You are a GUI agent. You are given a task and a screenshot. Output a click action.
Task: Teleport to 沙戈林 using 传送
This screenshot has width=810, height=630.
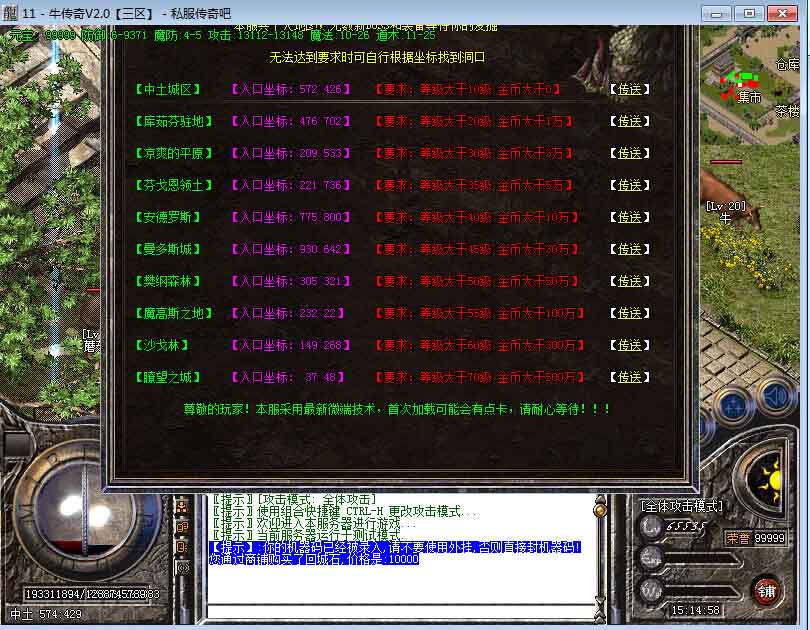(x=629, y=345)
